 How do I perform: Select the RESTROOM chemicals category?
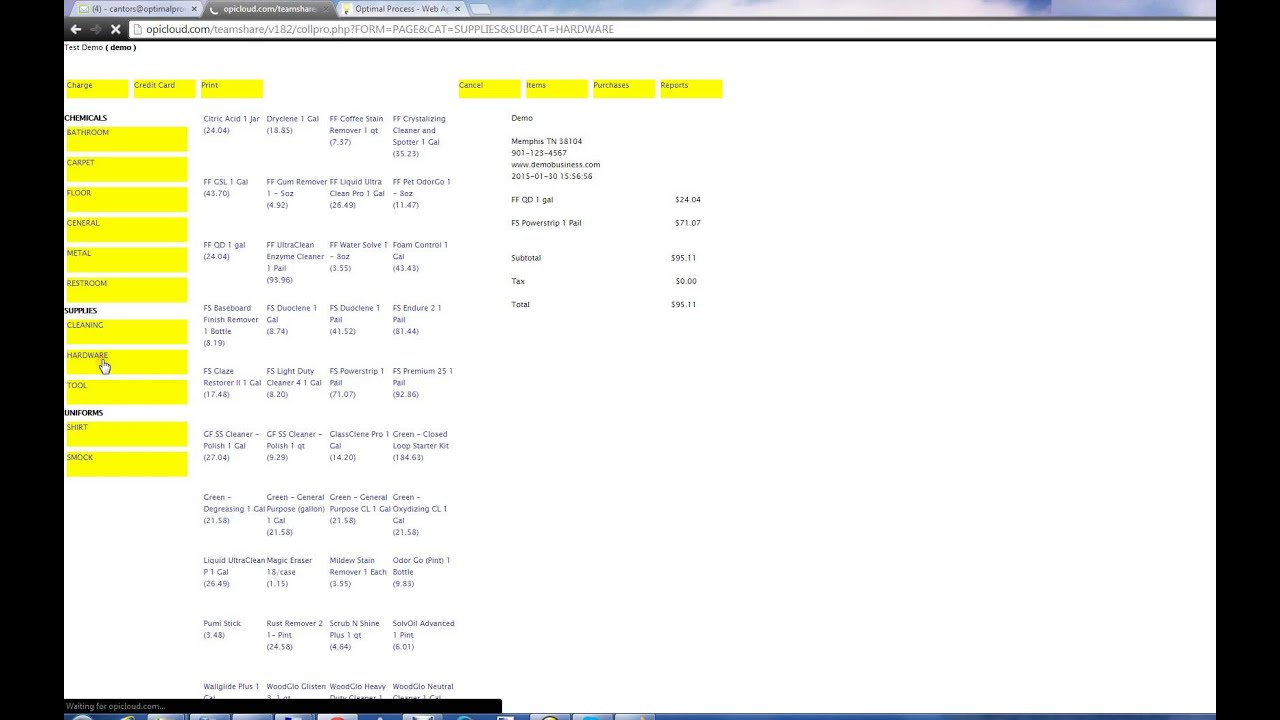tap(126, 288)
